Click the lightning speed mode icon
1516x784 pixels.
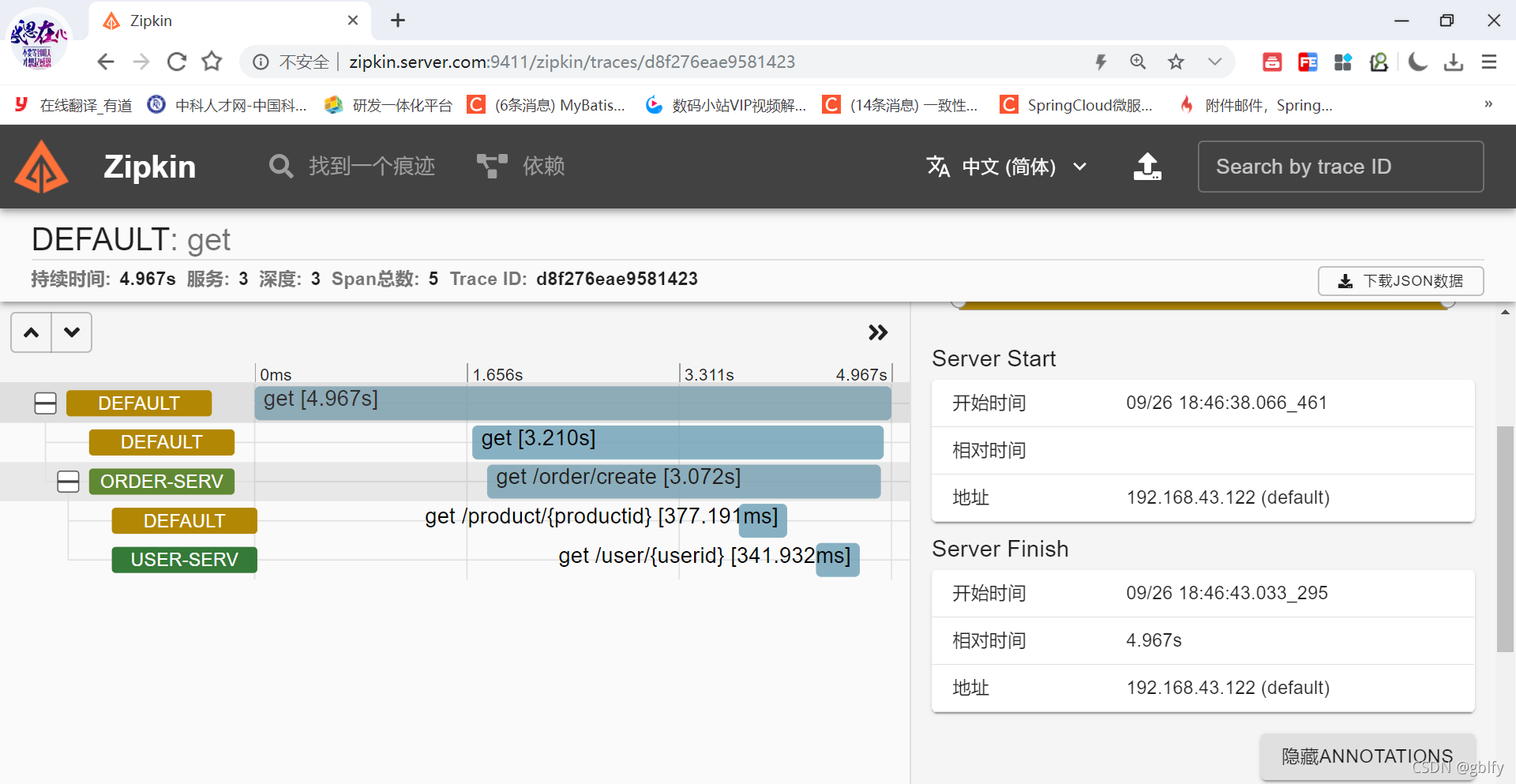tap(1101, 62)
